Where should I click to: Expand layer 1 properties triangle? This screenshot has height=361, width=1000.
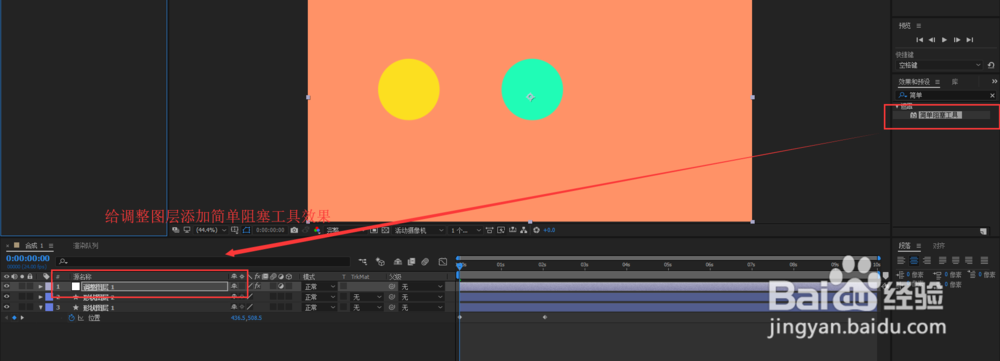point(41,286)
